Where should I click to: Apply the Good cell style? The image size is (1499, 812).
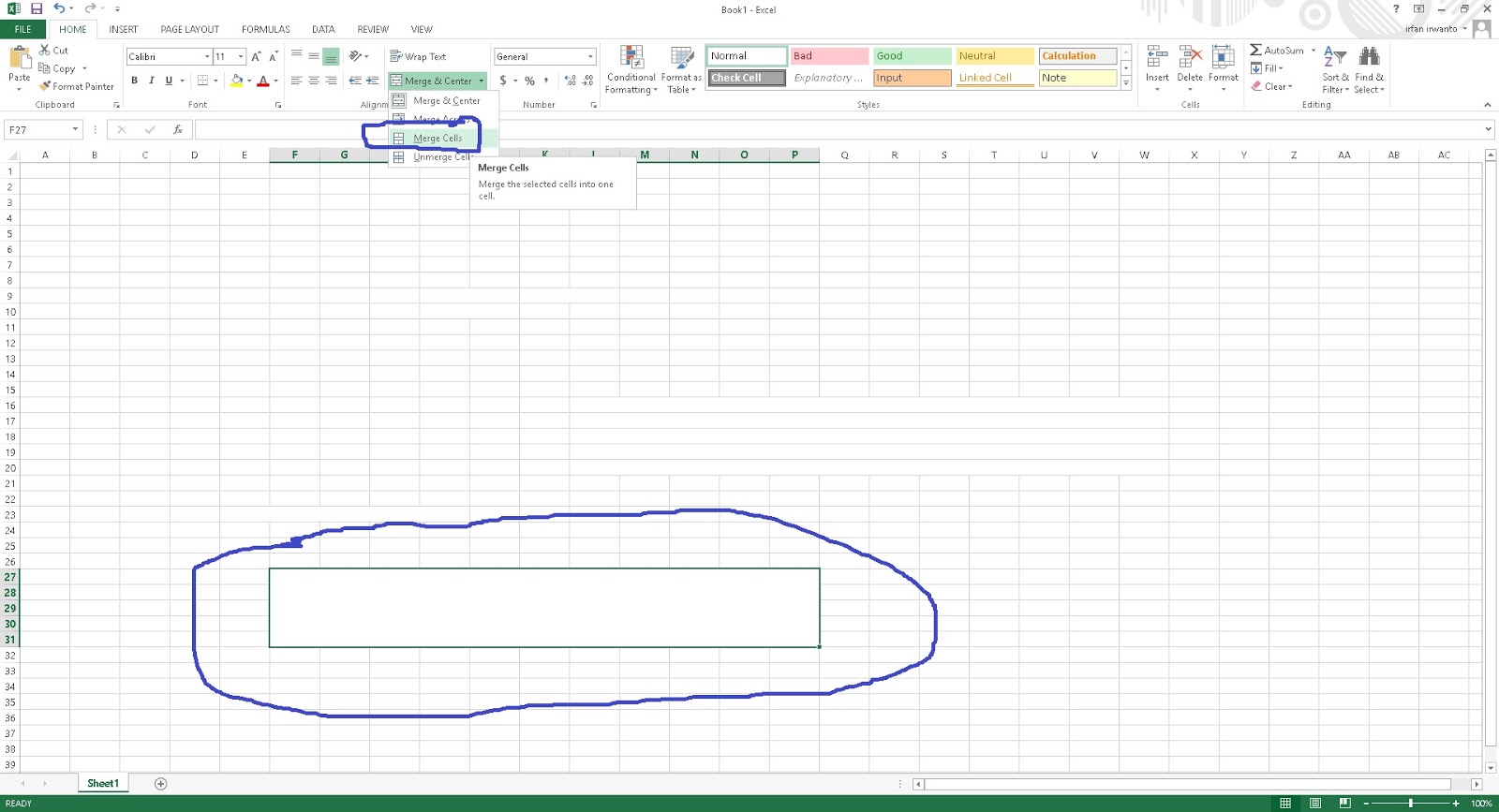click(912, 56)
